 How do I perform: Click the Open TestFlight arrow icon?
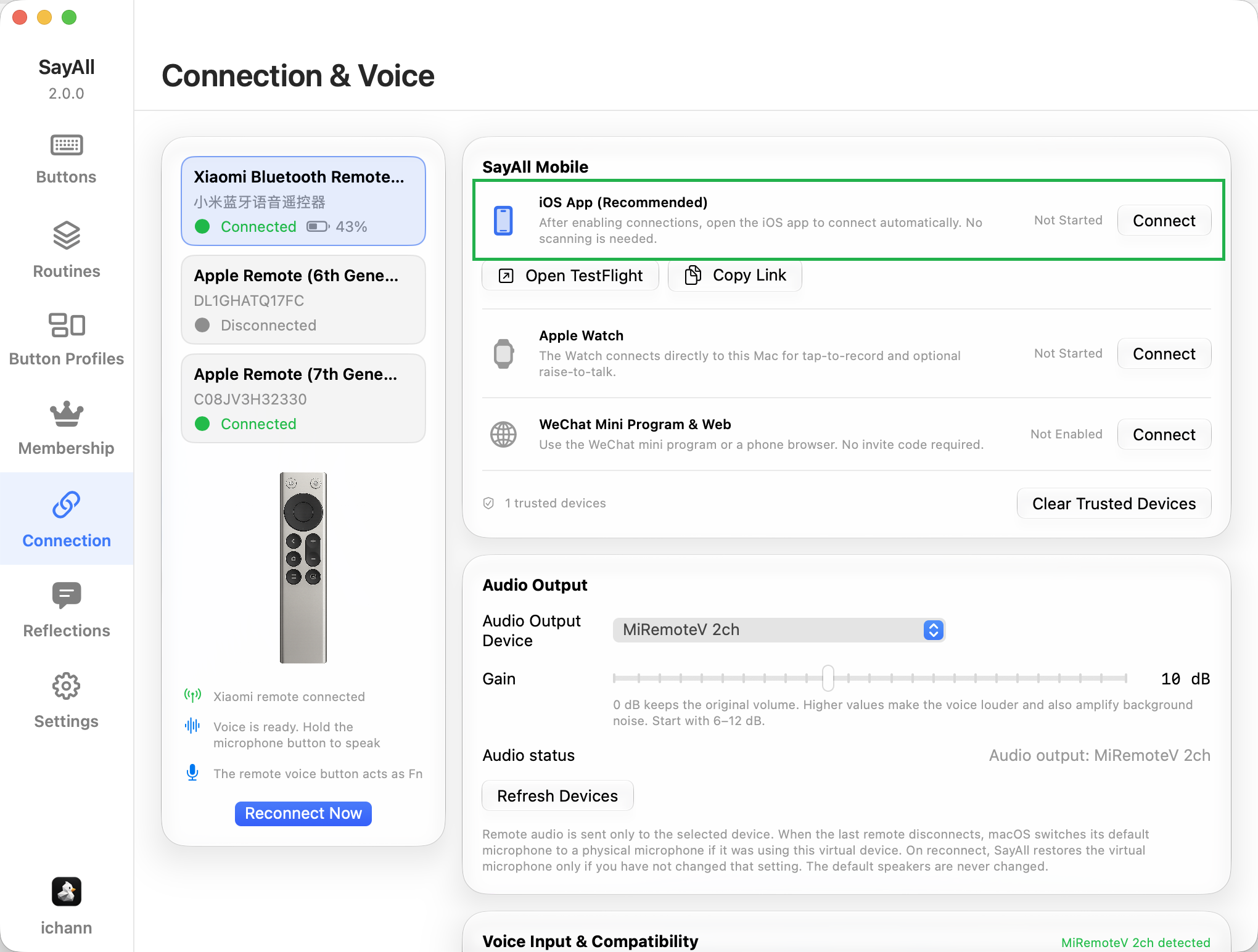pyautogui.click(x=506, y=276)
